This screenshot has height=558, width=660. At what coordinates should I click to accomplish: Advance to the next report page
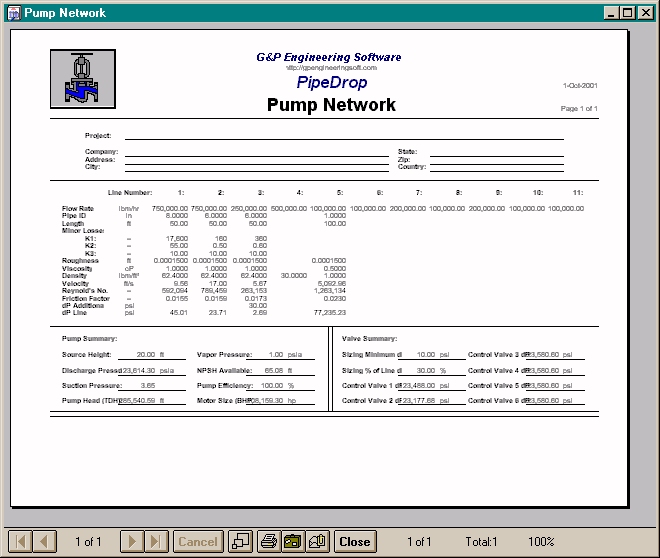coord(132,541)
